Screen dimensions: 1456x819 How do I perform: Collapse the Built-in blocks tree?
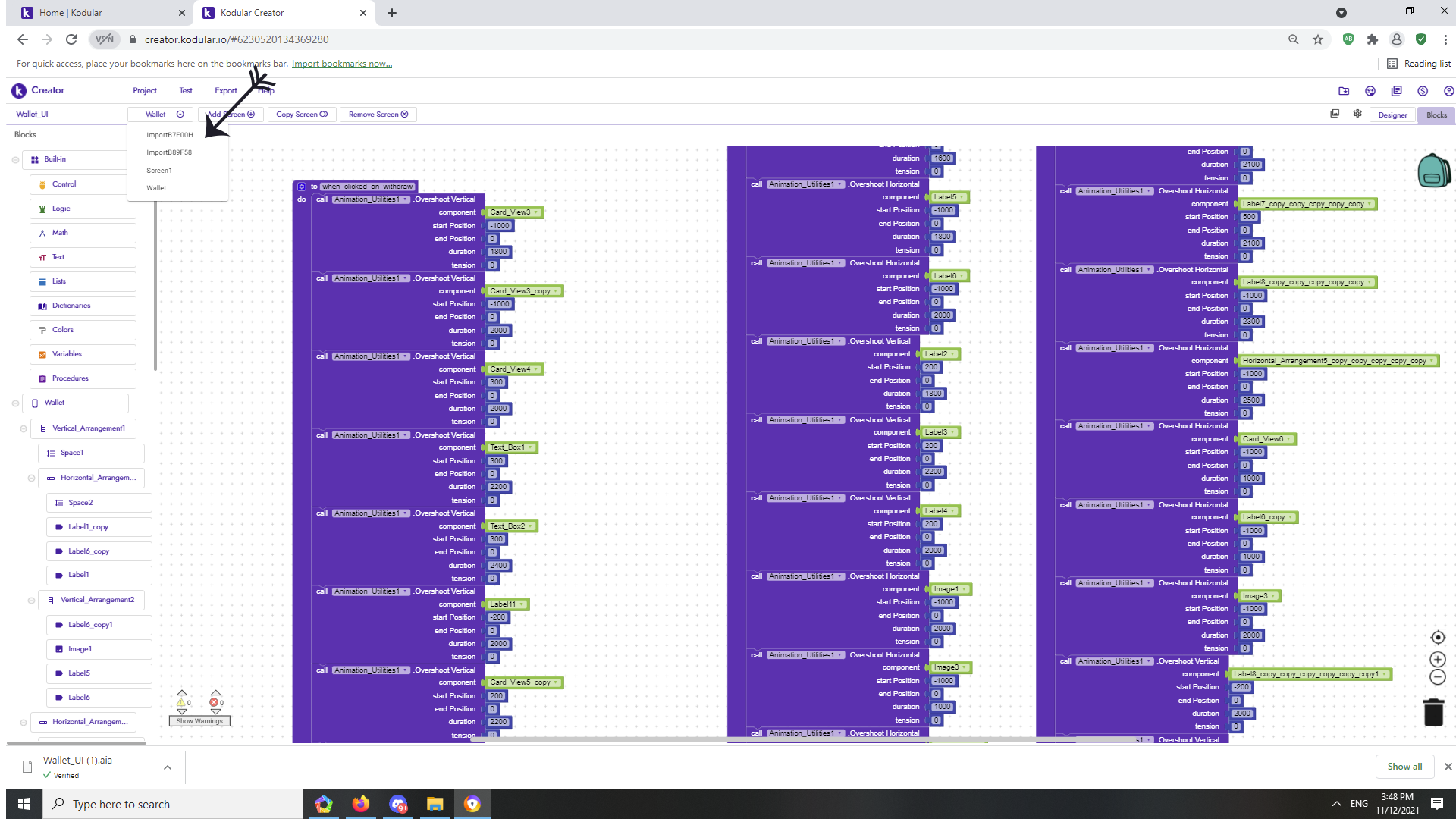tap(15, 160)
